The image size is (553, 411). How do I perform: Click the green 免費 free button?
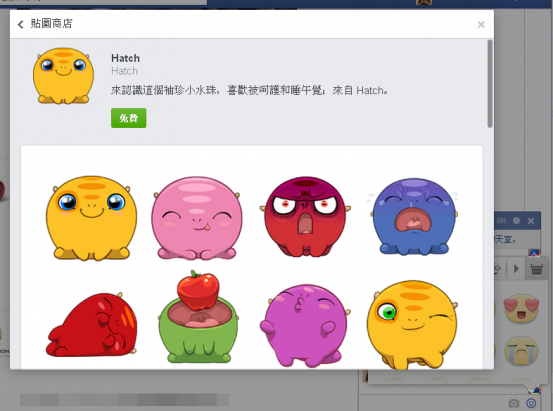128,118
